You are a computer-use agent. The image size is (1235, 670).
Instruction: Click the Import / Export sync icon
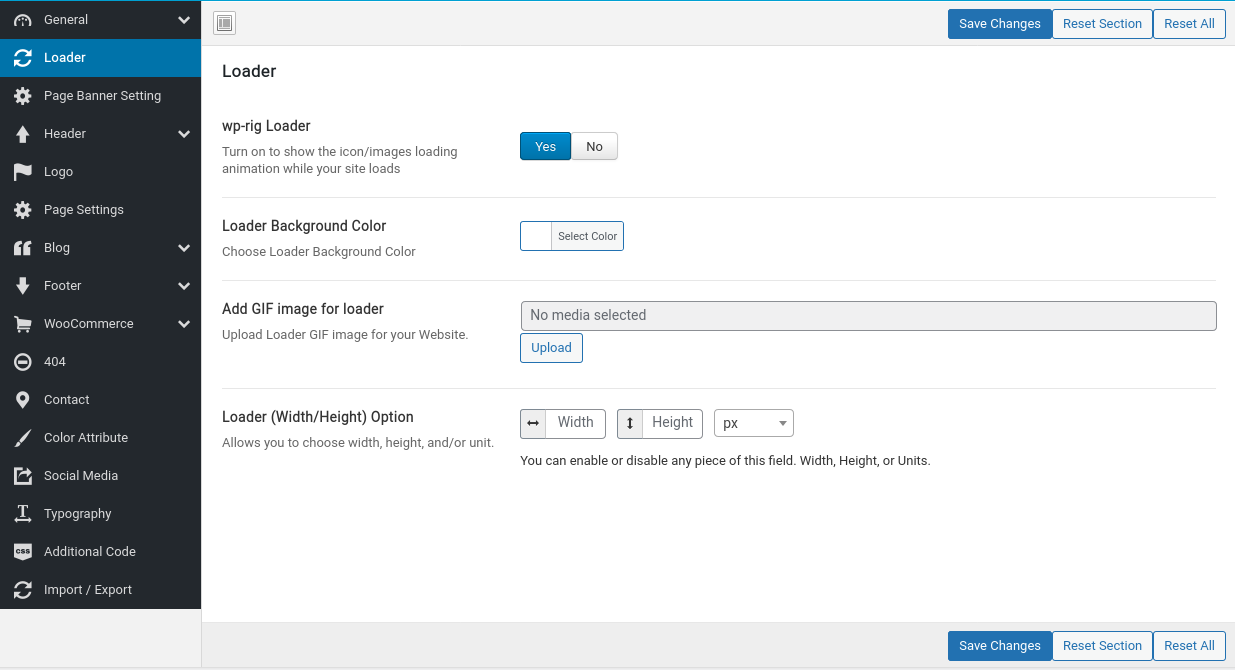point(22,590)
